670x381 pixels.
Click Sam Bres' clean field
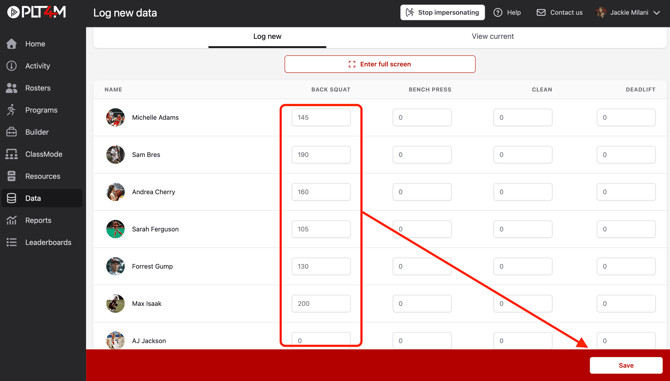523,155
